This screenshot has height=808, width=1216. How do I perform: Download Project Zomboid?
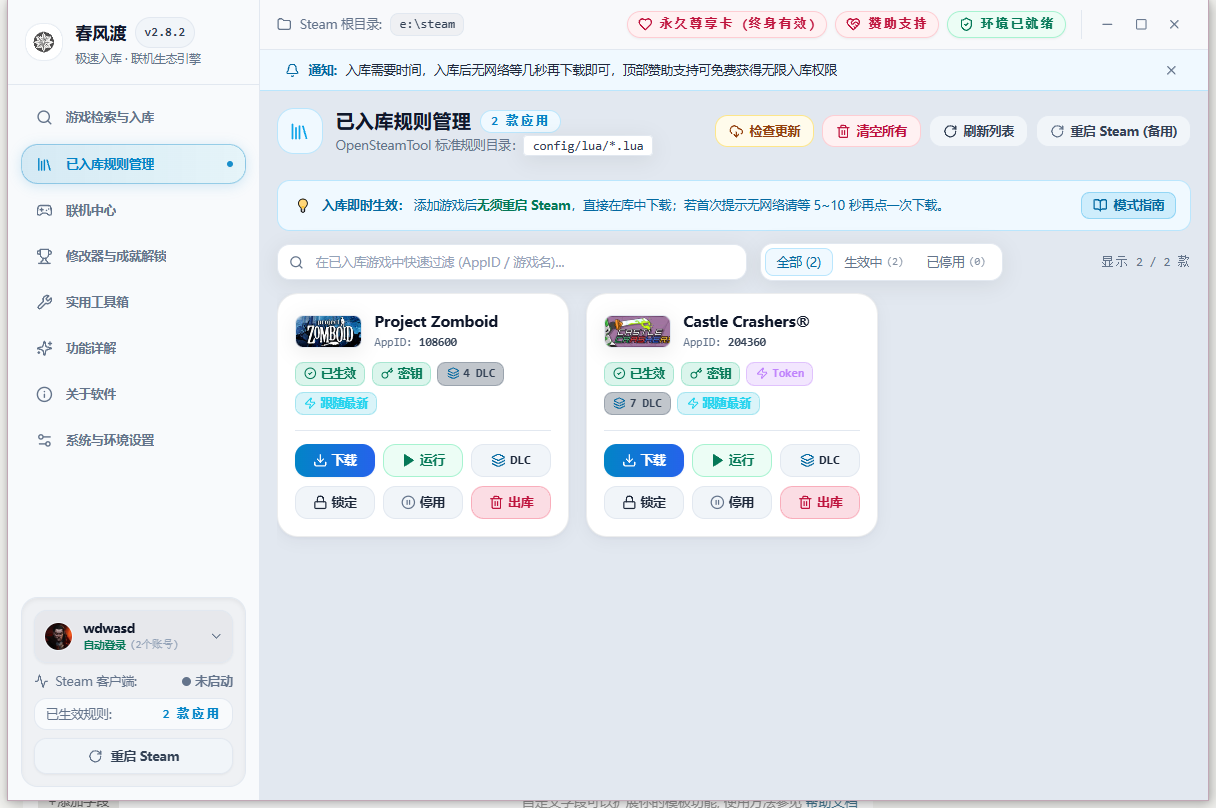tap(335, 460)
